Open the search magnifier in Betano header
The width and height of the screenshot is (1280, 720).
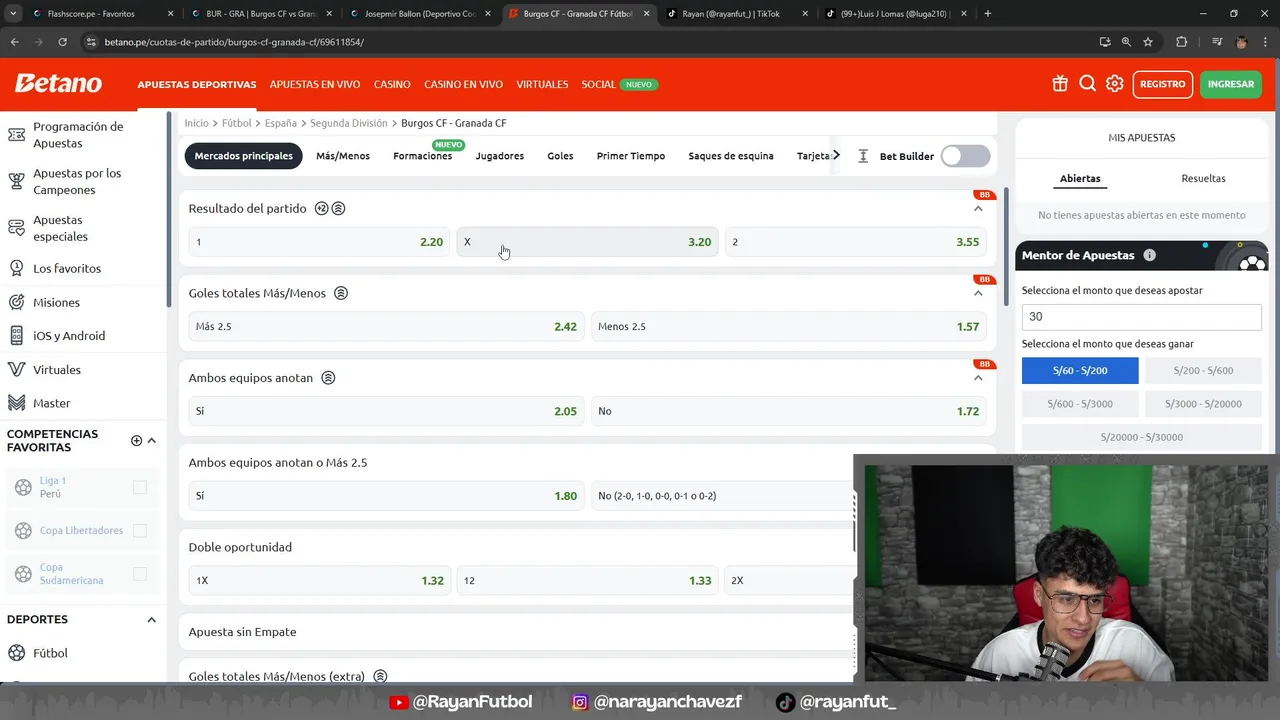(1088, 84)
